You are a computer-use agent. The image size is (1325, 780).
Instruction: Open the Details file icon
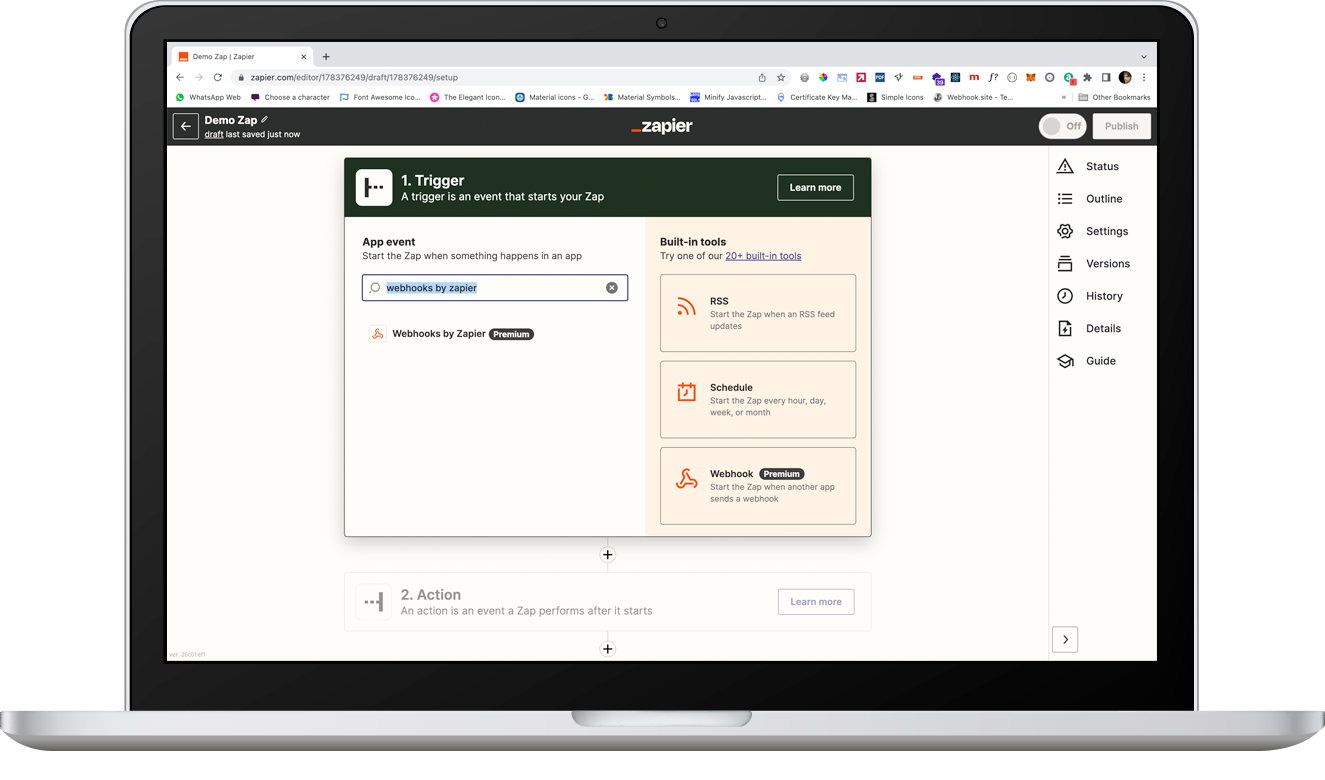point(1065,328)
